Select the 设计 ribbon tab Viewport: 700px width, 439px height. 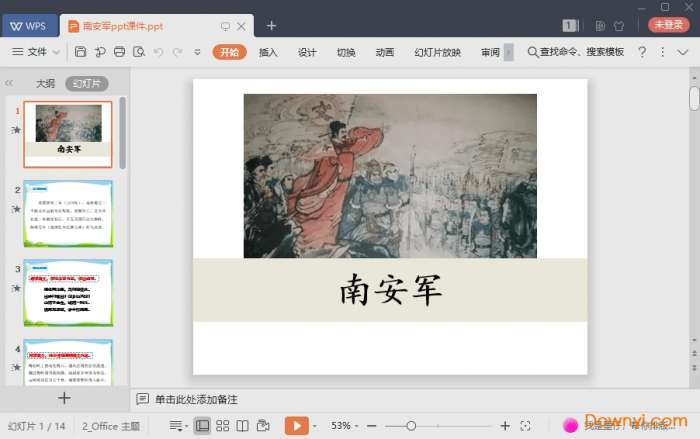point(307,52)
